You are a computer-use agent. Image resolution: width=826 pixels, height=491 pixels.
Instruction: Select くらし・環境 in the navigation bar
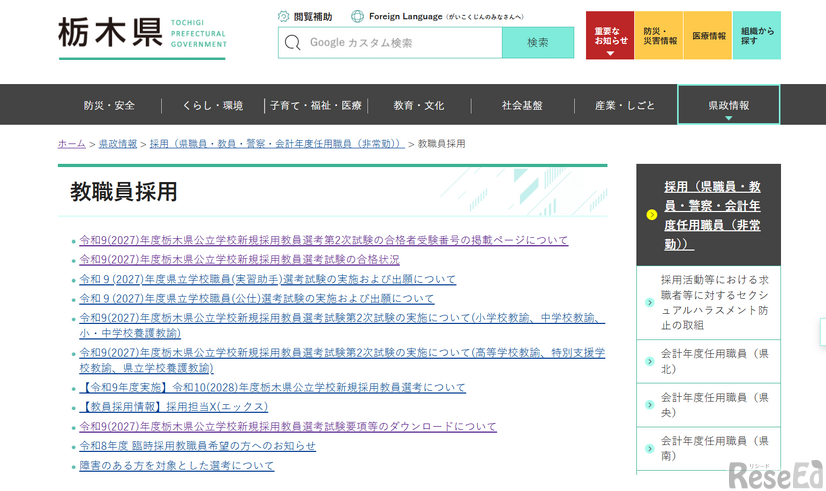(x=213, y=105)
